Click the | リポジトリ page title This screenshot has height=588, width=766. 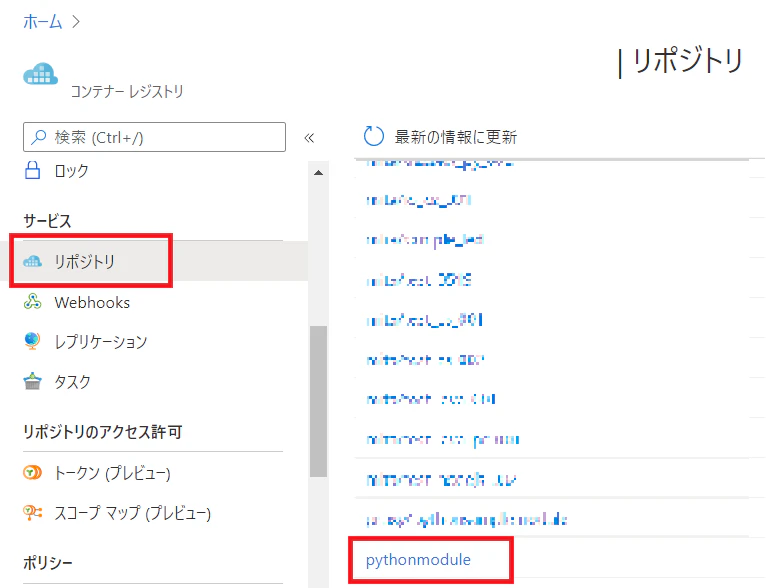pos(681,62)
